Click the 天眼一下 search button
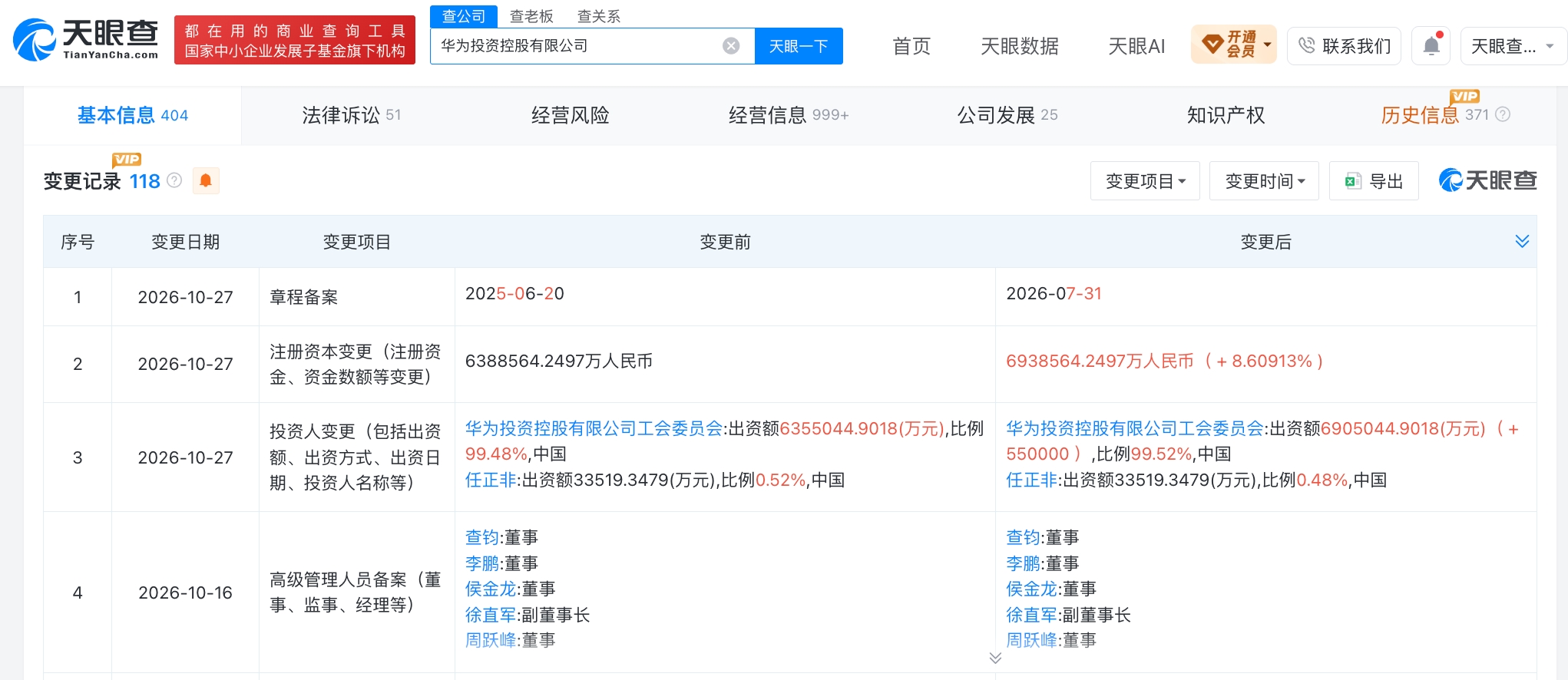Viewport: 1568px width, 680px height. point(799,46)
